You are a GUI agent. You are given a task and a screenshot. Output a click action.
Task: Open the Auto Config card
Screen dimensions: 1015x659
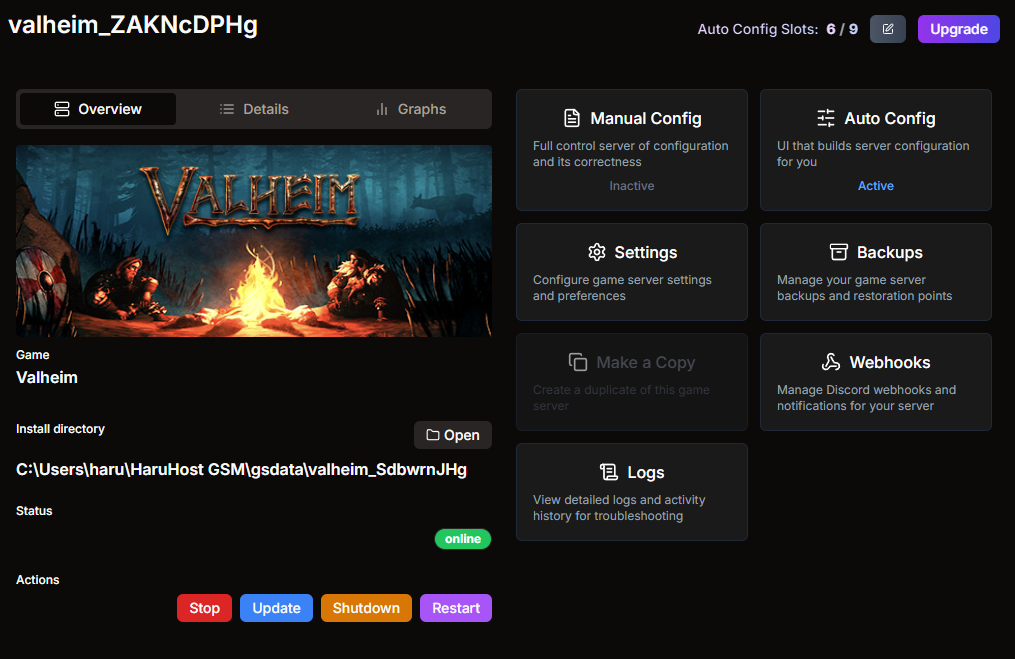pyautogui.click(x=876, y=150)
